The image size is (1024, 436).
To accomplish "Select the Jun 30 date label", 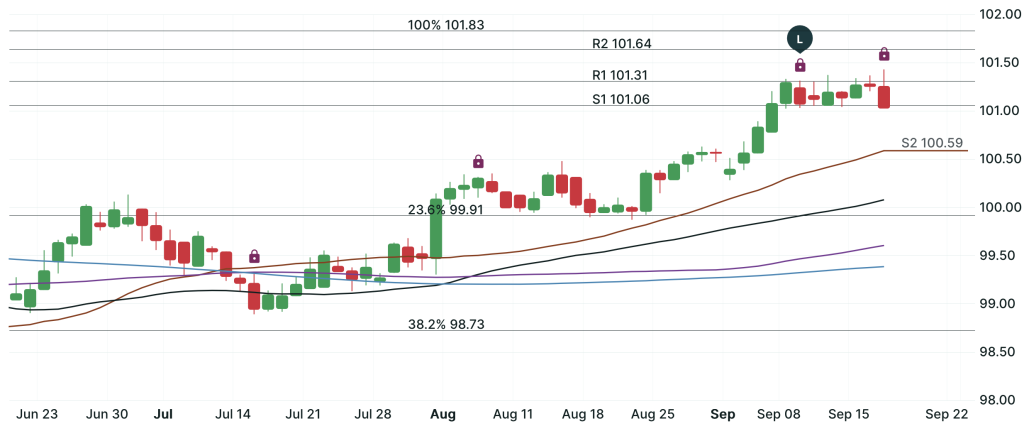I will 107,414.
